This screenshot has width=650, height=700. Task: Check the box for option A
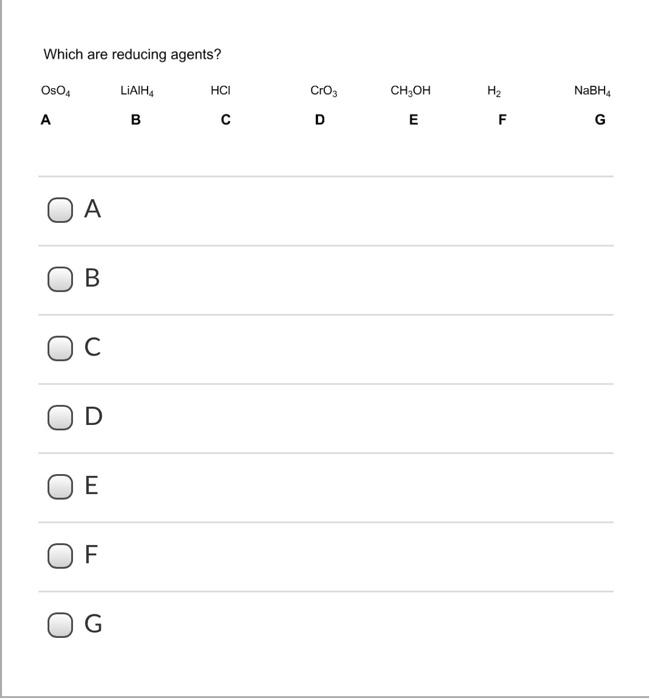click(60, 210)
